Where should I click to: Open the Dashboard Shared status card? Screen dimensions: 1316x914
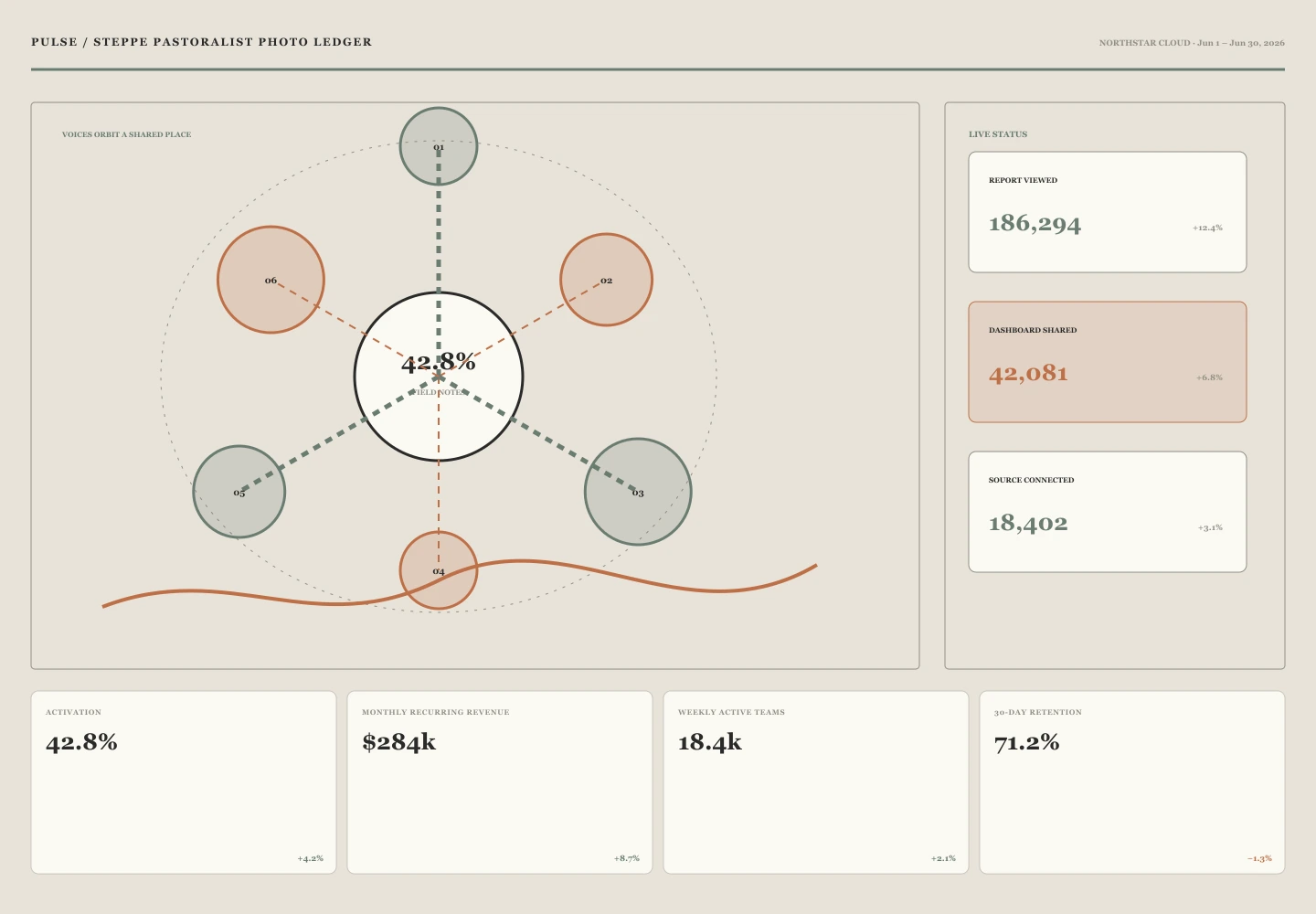(1108, 362)
